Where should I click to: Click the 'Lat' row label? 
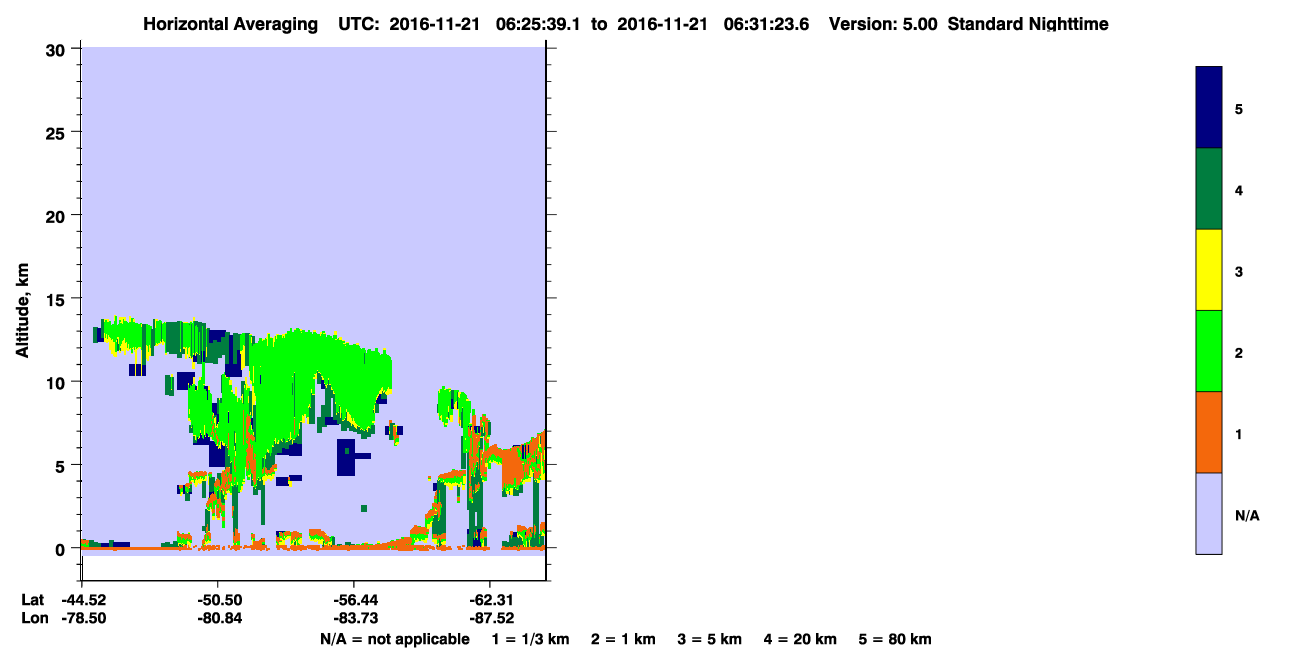click(32, 600)
